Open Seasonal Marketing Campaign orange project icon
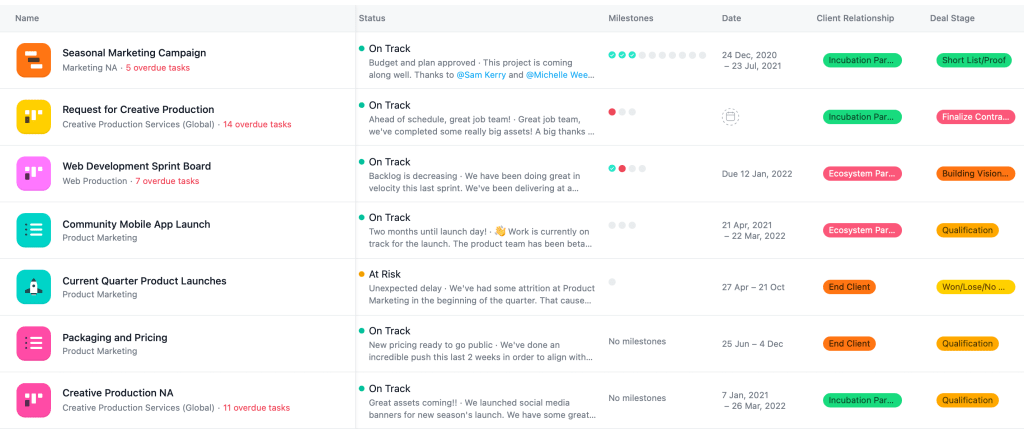 coord(33,60)
